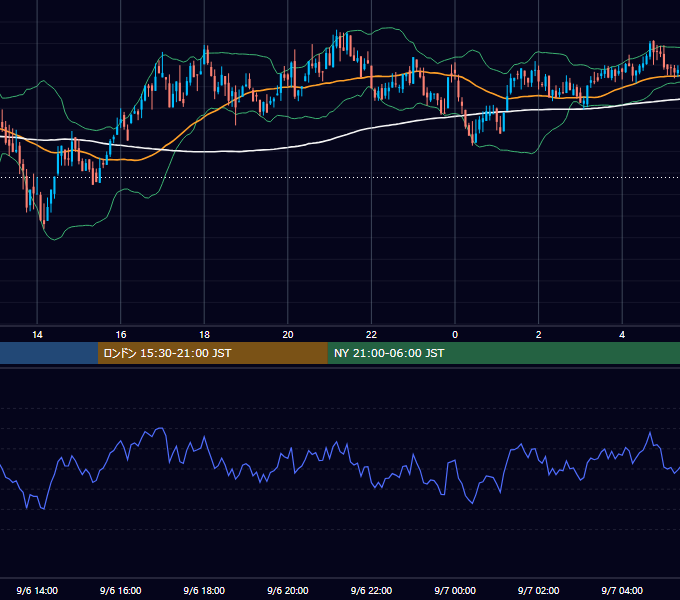Screen dimensions: 680x600
Task: Click the hour label 22 on time axis
Action: [371, 335]
